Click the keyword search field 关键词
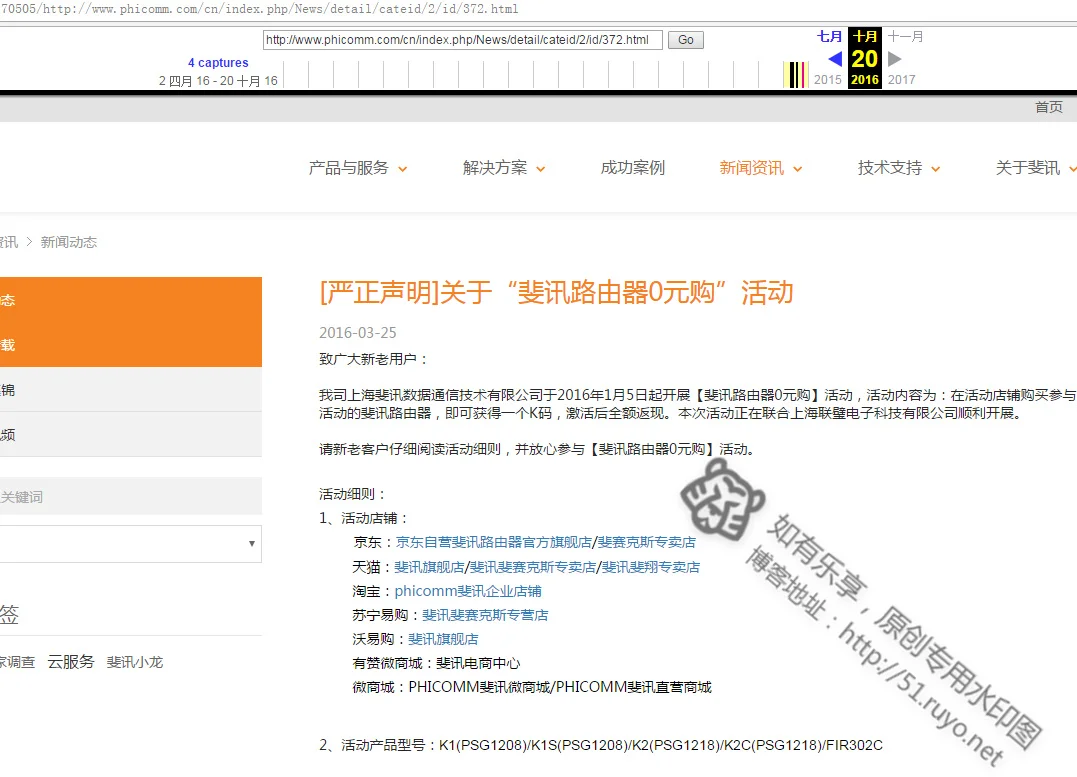1077x777 pixels. (131, 496)
